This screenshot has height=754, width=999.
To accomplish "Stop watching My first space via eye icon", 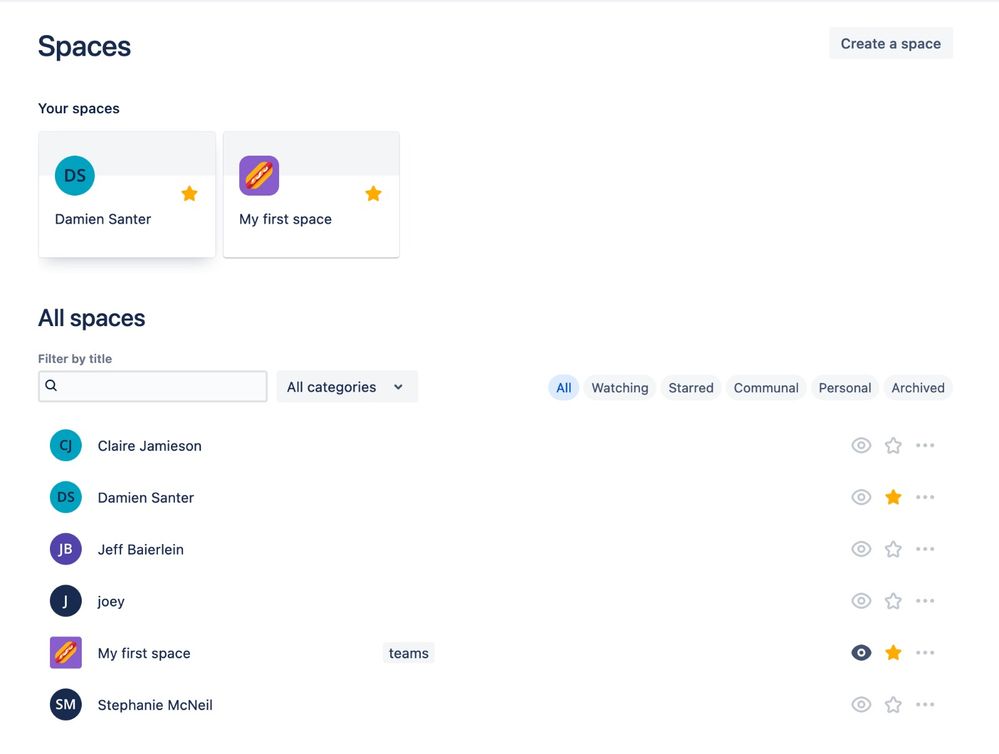I will tap(861, 652).
